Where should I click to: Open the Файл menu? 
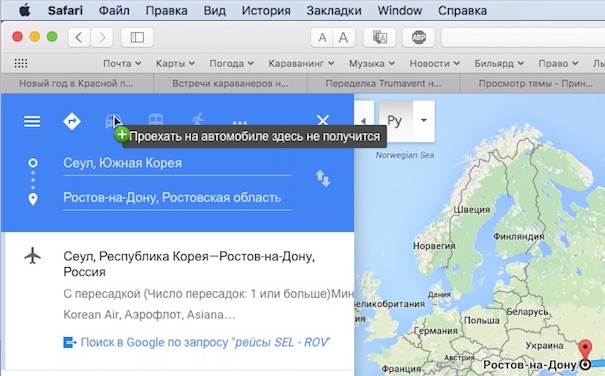pyautogui.click(x=114, y=10)
